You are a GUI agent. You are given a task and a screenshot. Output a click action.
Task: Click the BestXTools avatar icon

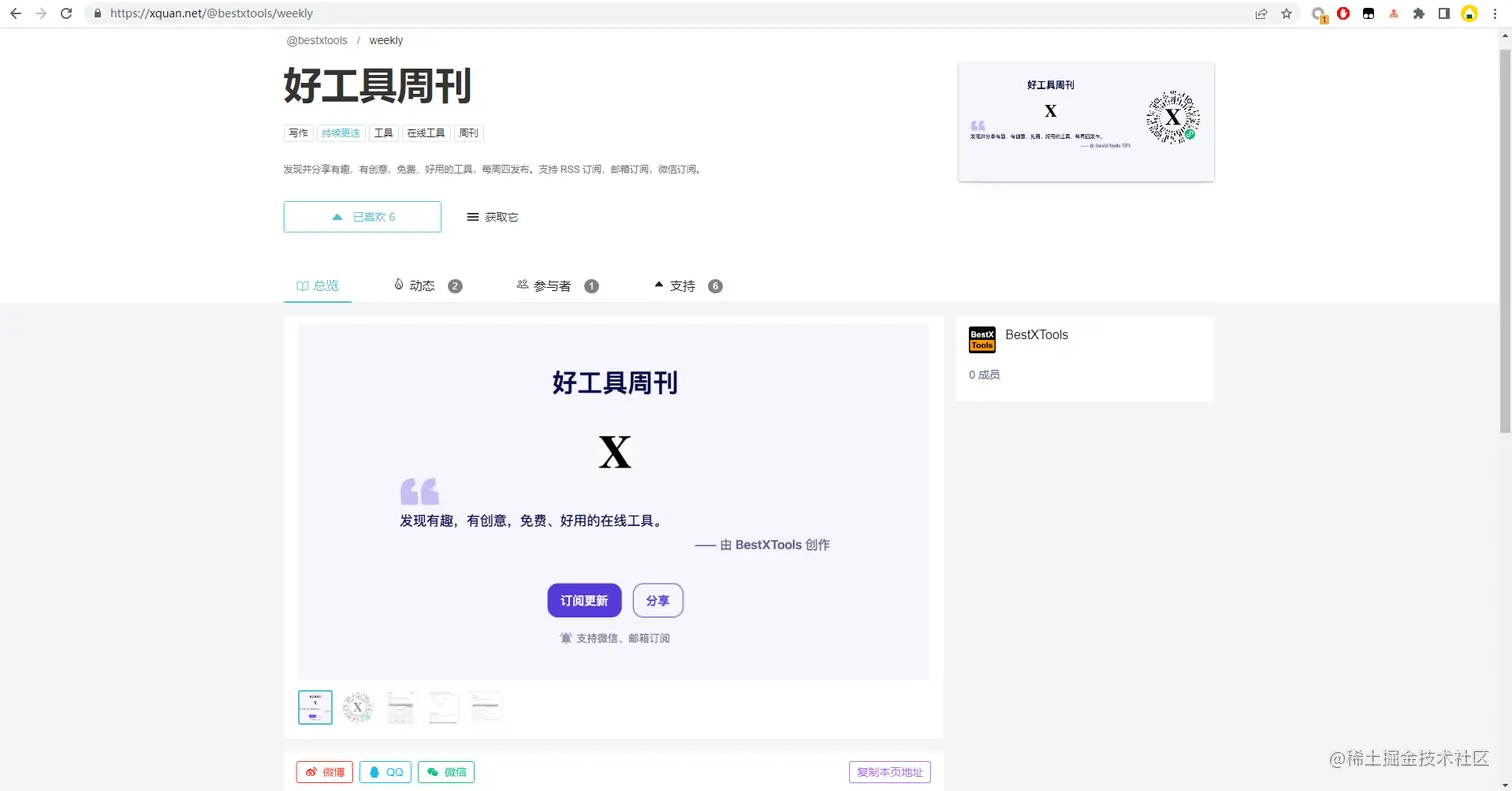981,340
